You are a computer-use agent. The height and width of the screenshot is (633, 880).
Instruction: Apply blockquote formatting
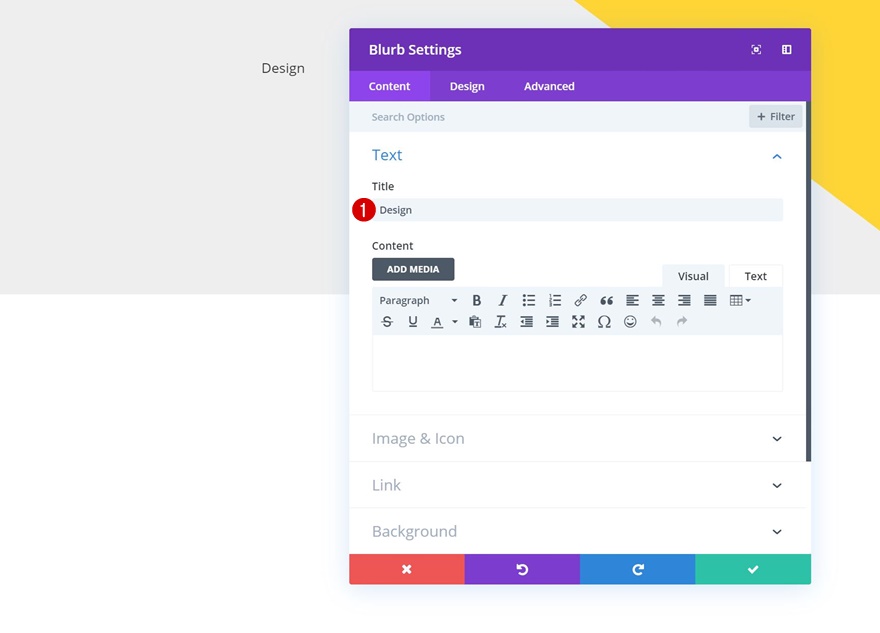click(x=606, y=301)
